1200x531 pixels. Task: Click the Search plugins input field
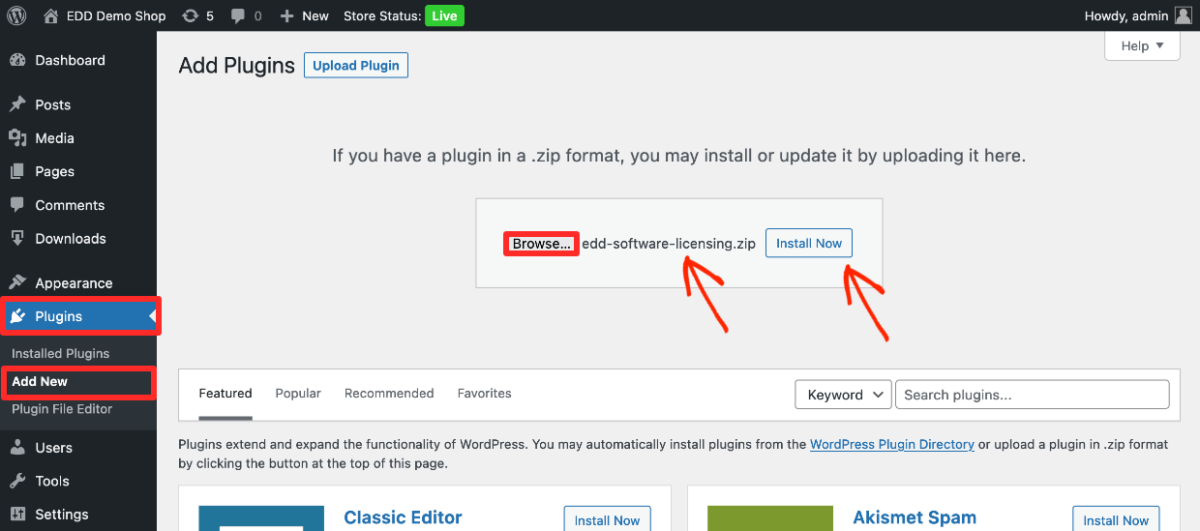(x=1031, y=395)
